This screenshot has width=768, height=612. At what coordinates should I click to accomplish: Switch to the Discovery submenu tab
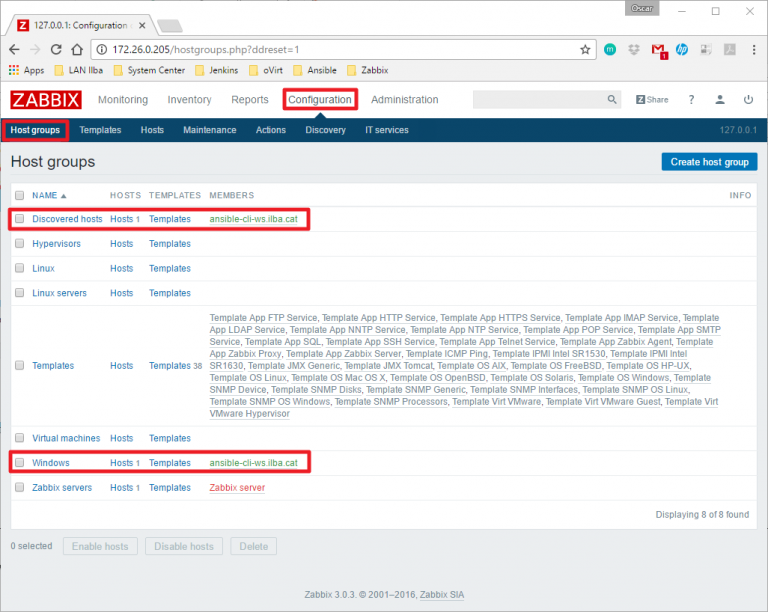326,130
